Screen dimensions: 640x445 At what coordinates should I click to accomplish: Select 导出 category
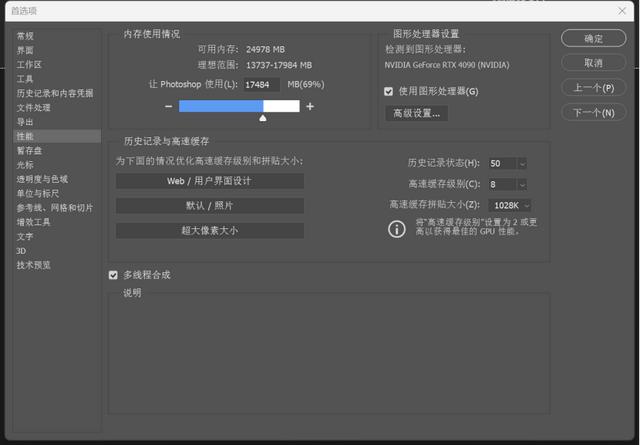tap(25, 122)
